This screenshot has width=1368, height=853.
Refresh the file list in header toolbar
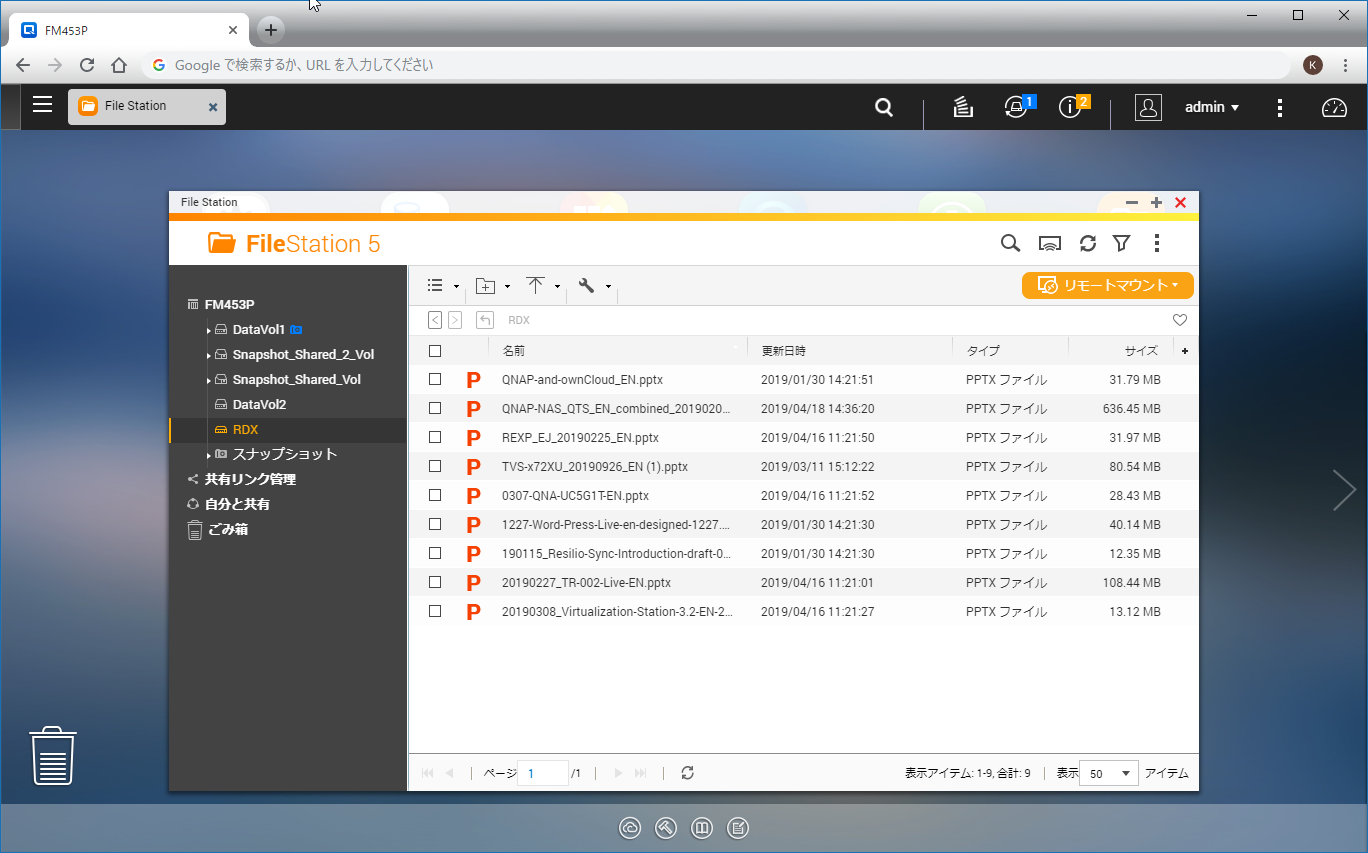pos(1088,243)
